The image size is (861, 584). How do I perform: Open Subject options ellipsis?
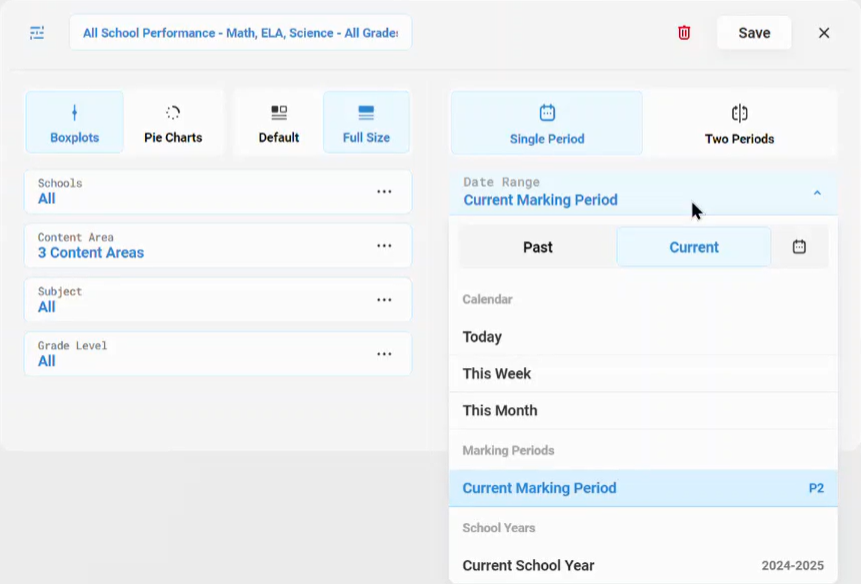(x=384, y=300)
